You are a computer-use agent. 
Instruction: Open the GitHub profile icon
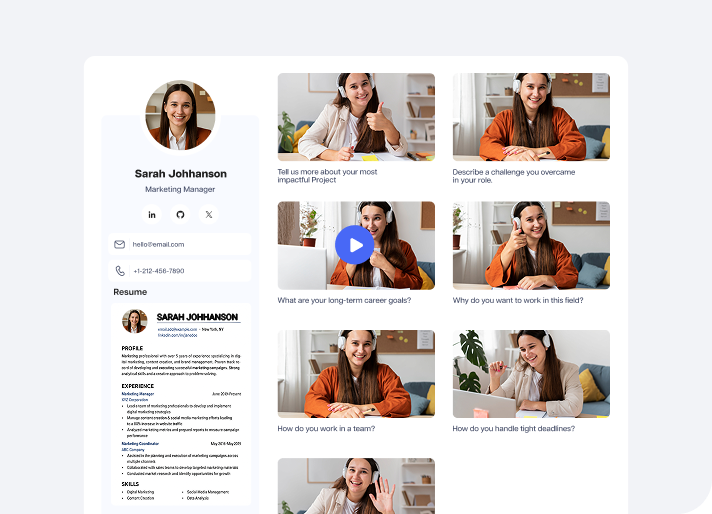[x=180, y=214]
